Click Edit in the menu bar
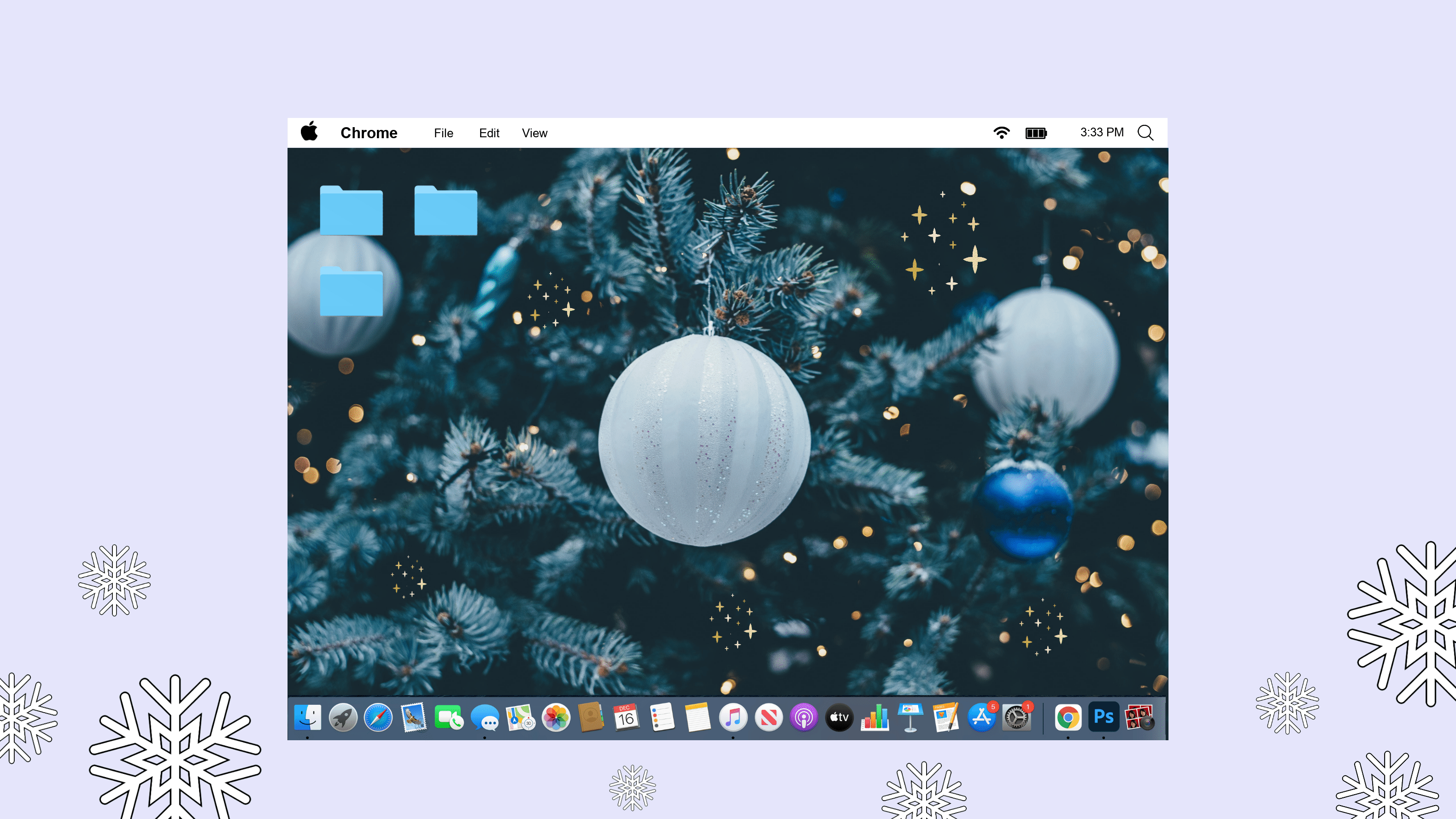Screen dimensions: 1456x819 click(489, 133)
